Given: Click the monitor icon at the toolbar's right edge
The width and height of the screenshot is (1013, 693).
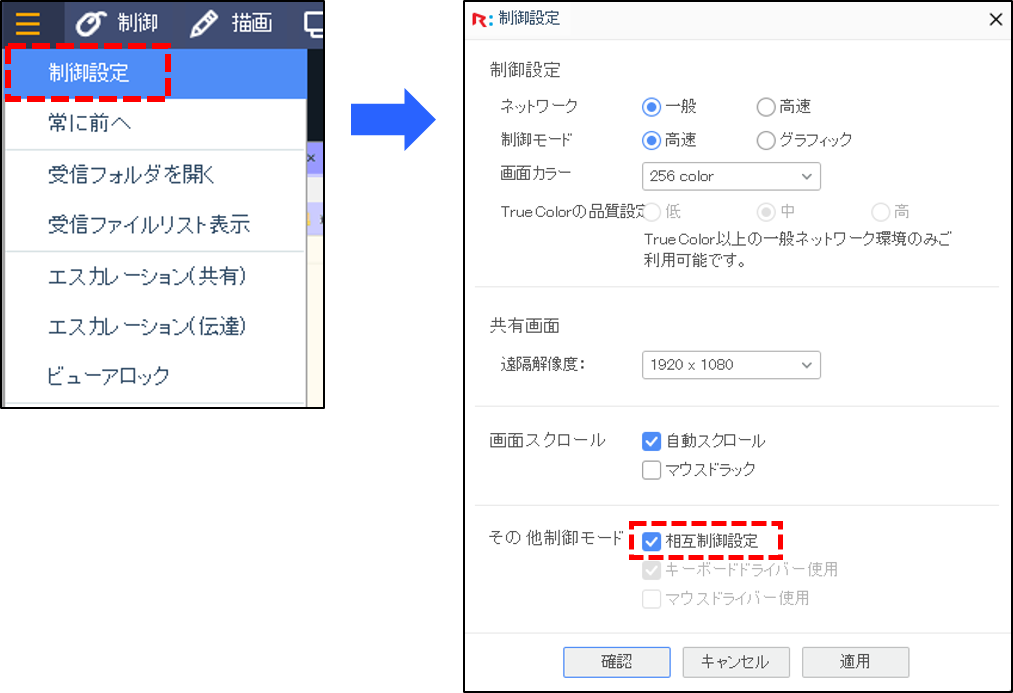Looking at the screenshot, I should point(314,24).
